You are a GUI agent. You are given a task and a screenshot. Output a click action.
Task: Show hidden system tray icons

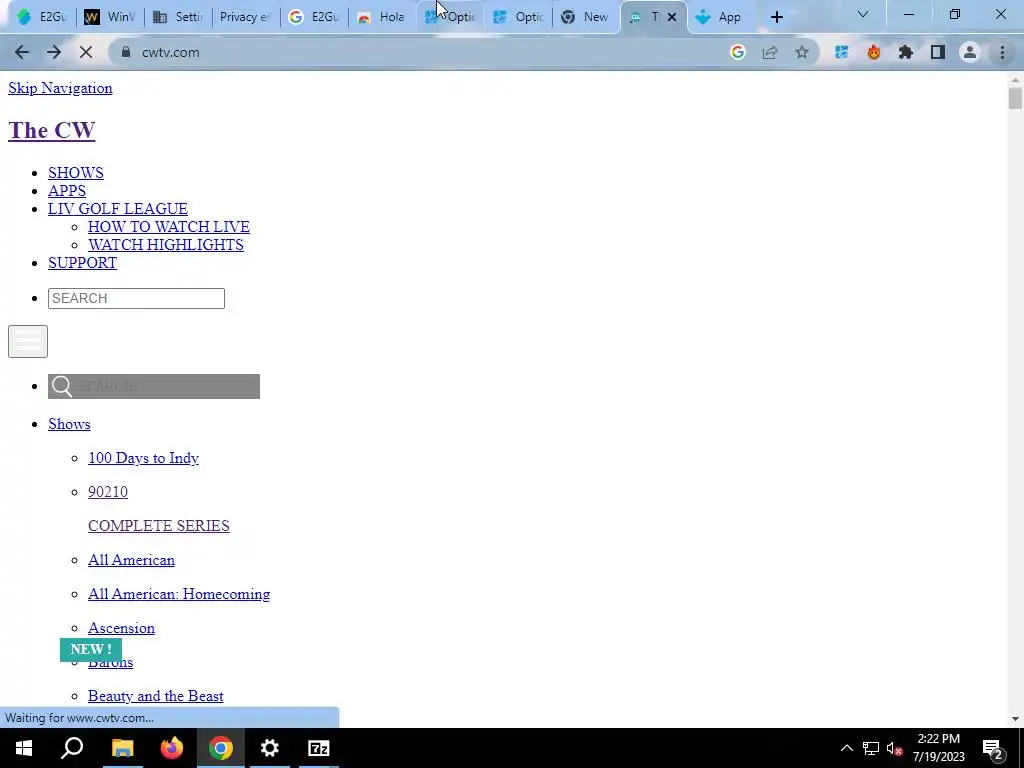click(846, 748)
